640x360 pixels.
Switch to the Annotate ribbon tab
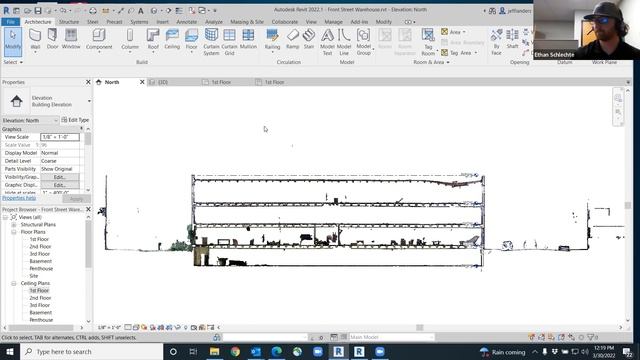point(187,22)
